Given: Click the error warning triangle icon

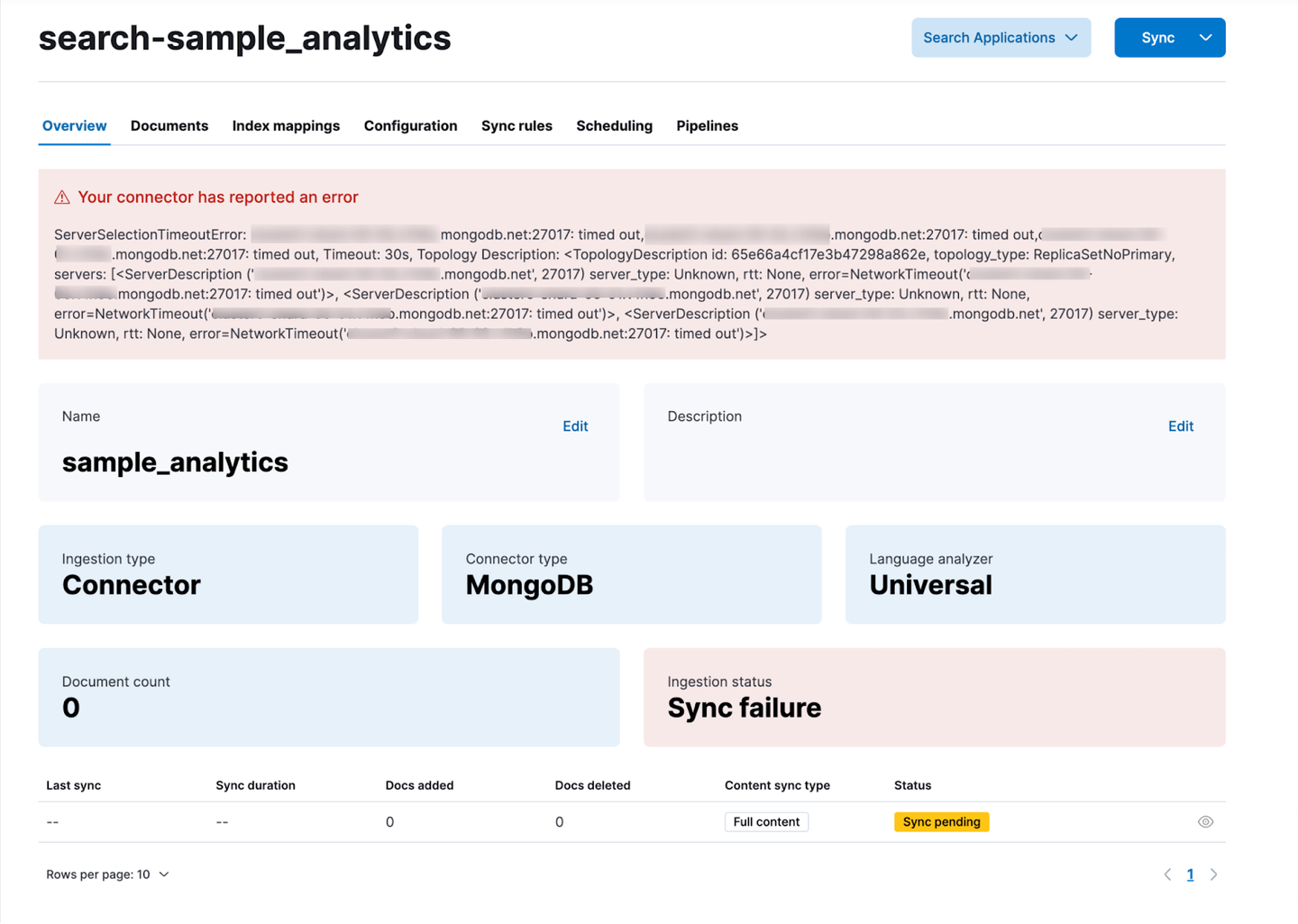Looking at the screenshot, I should coord(62,197).
